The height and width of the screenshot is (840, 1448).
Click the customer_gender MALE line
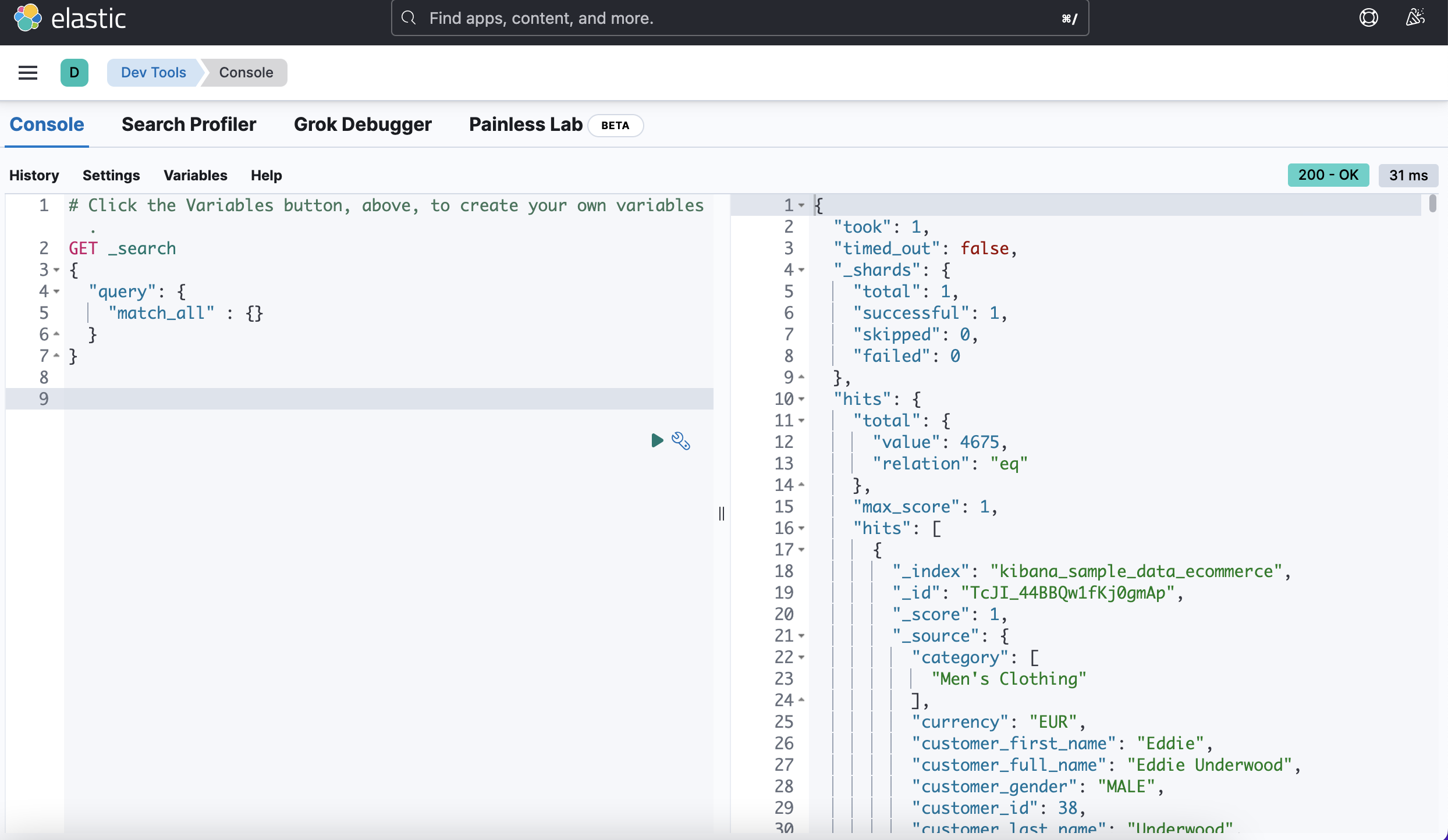[x=1038, y=786]
